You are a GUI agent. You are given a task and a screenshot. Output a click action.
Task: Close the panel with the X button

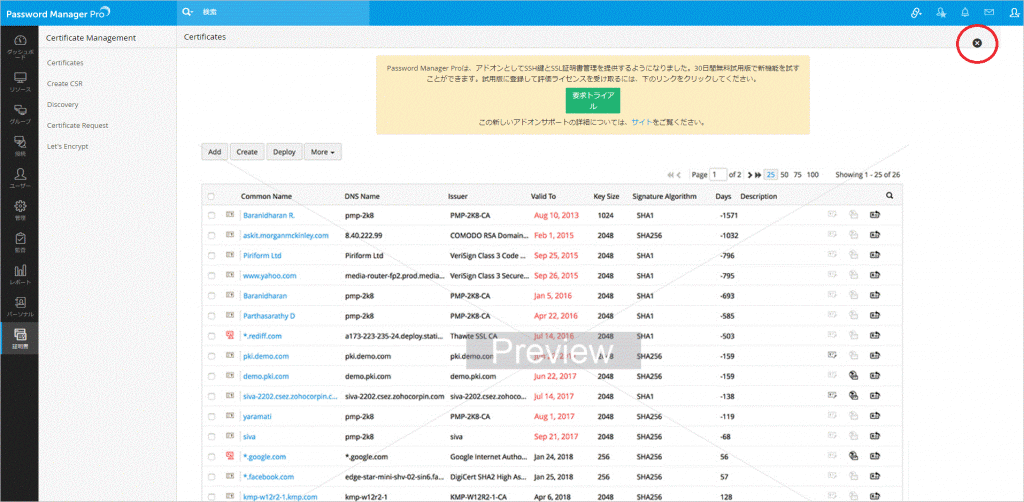click(977, 43)
